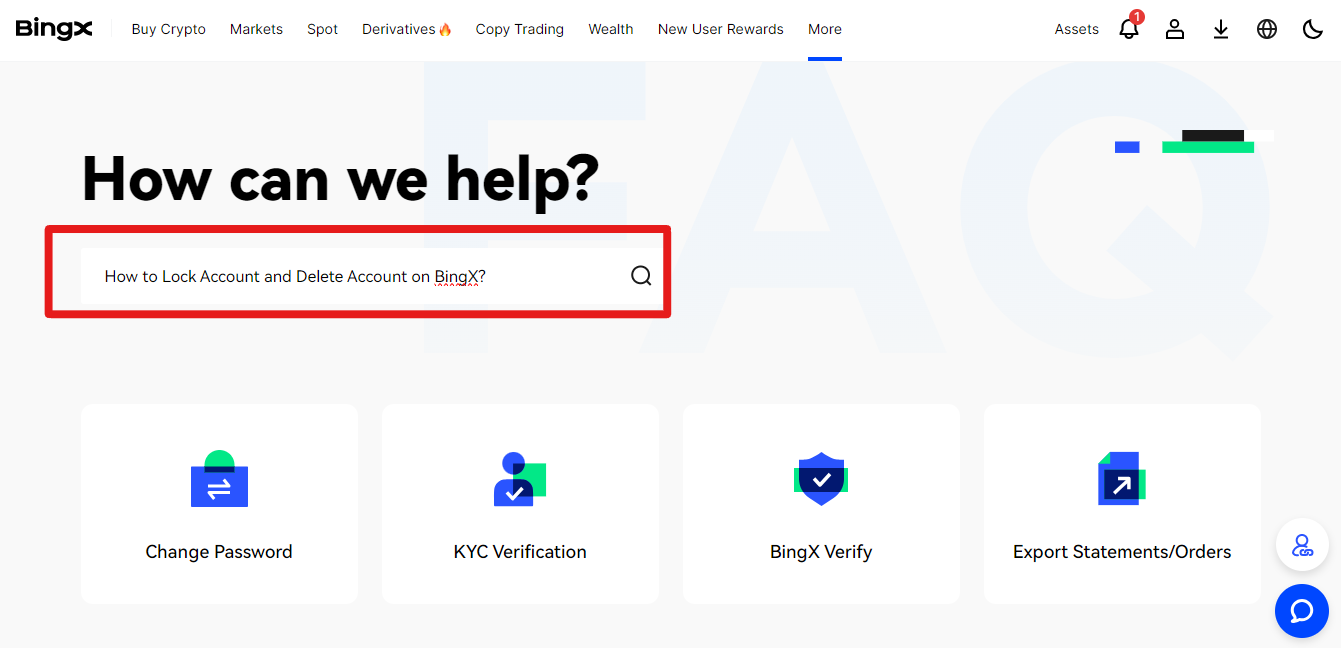Viewport: 1341px width, 648px height.
Task: Click the customer support agent icon
Action: click(1302, 545)
